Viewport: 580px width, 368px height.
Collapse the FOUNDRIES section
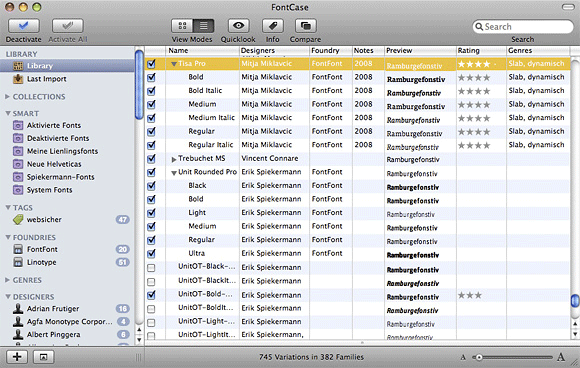point(7,237)
